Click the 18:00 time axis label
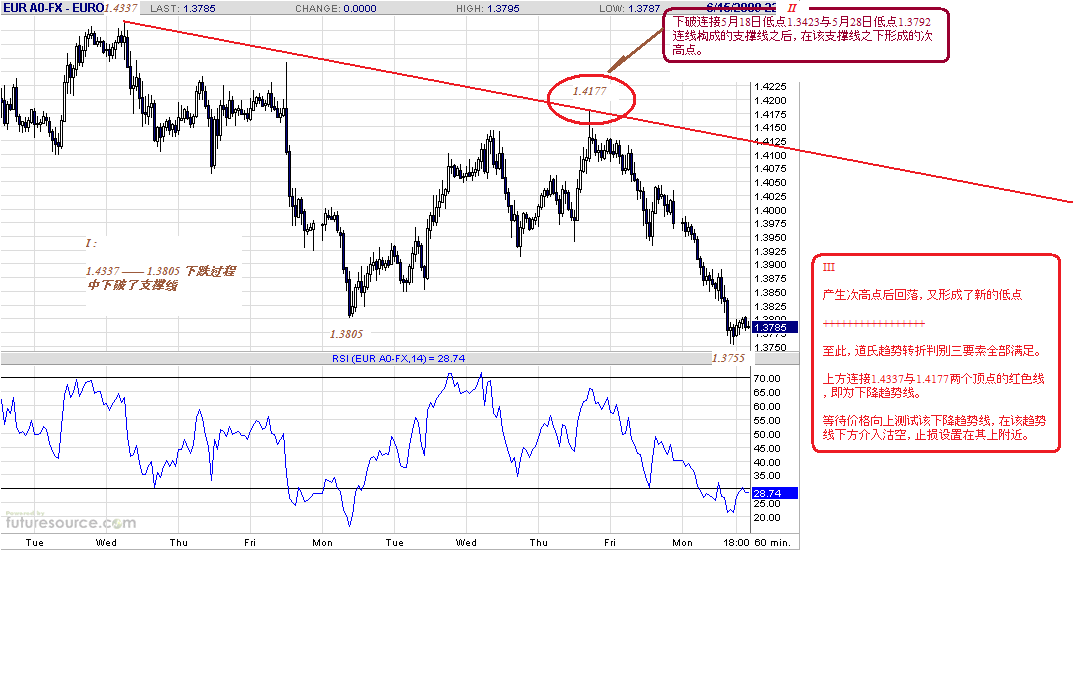The width and height of the screenshot is (1088, 698). pos(736,543)
